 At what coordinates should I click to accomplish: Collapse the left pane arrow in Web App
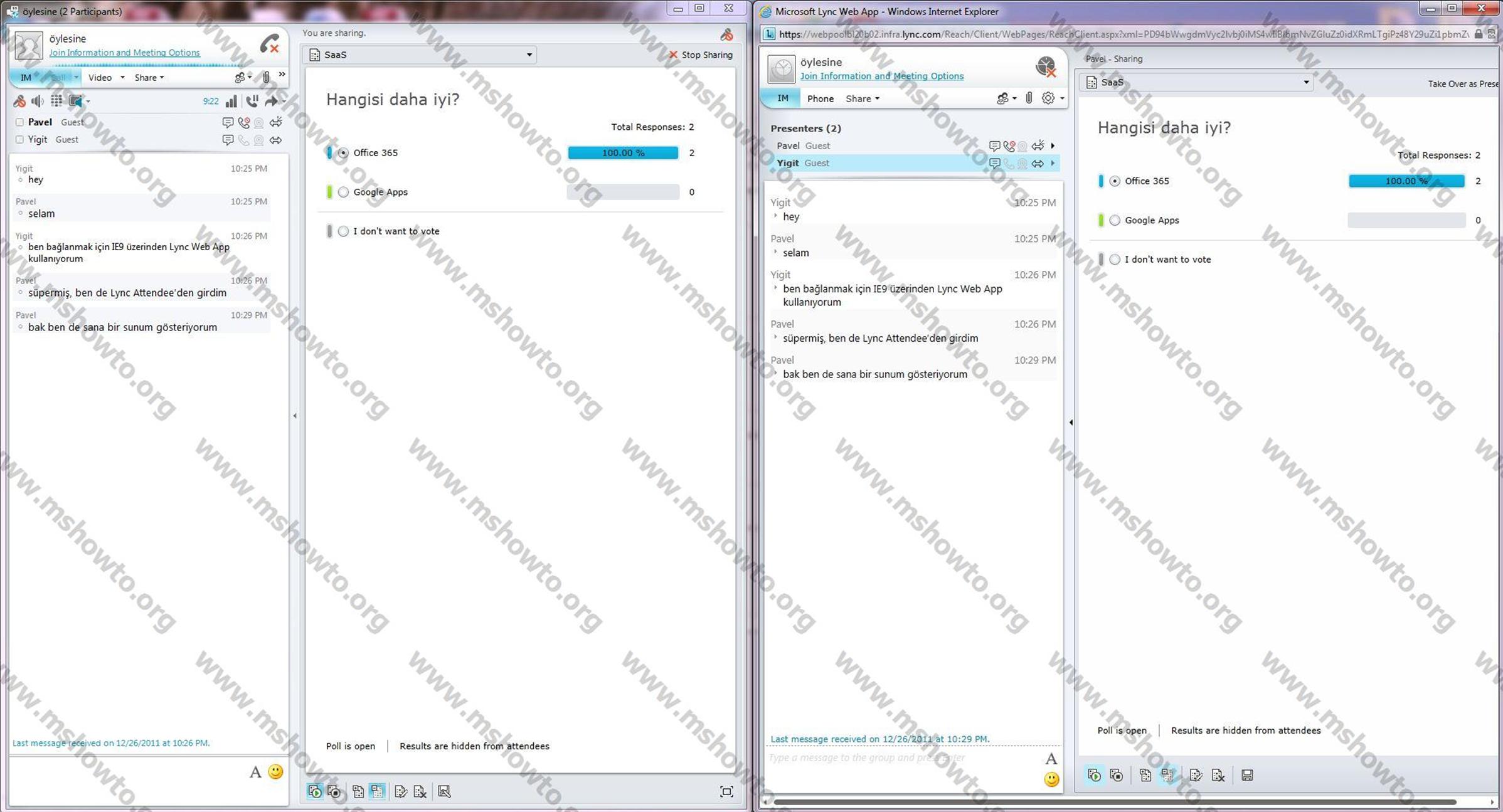(x=1070, y=423)
